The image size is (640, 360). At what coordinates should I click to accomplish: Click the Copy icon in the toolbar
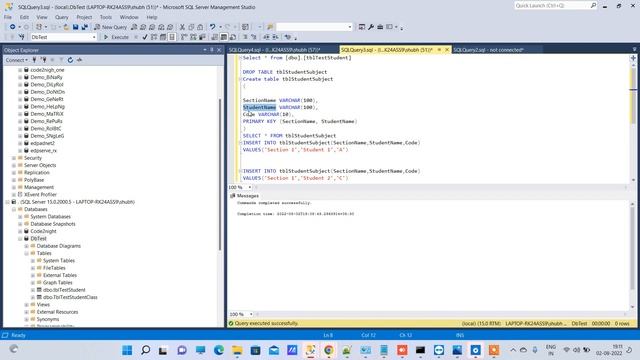[x=191, y=27]
